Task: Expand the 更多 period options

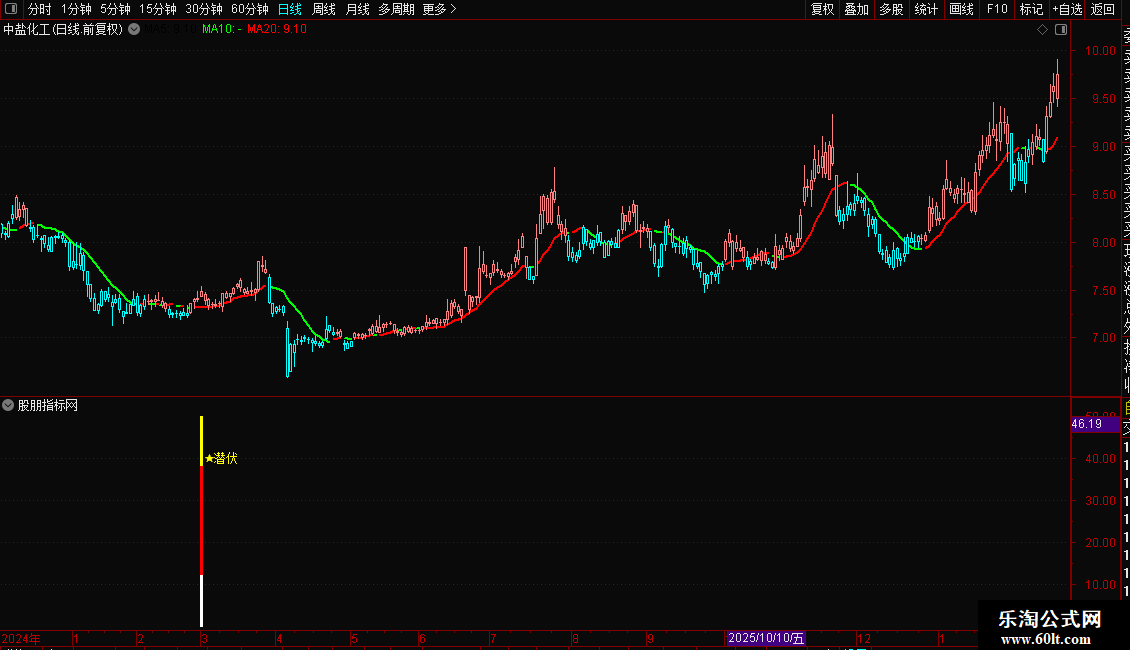Action: click(440, 9)
